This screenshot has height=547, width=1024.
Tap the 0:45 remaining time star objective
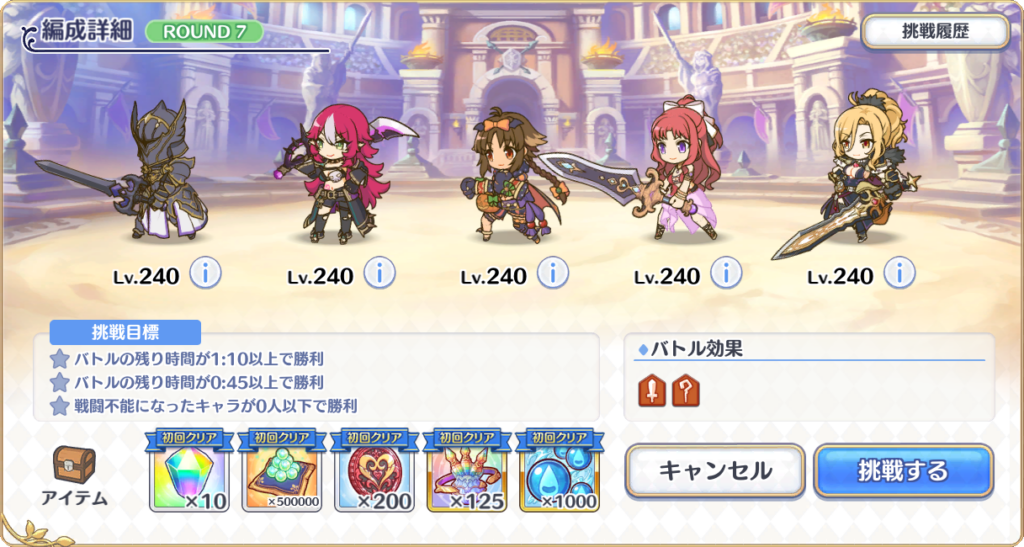click(187, 382)
